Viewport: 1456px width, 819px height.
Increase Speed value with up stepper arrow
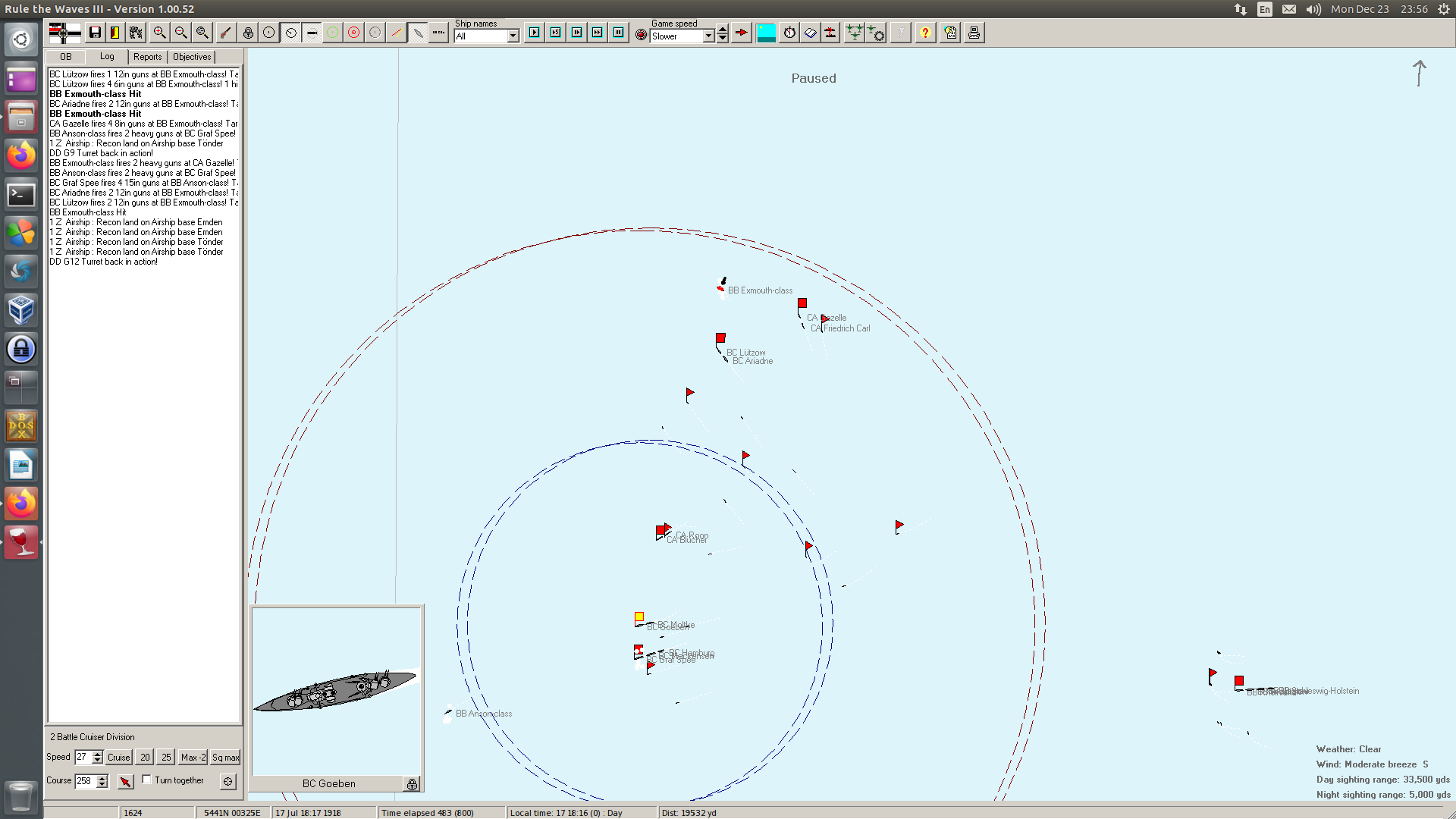click(98, 753)
